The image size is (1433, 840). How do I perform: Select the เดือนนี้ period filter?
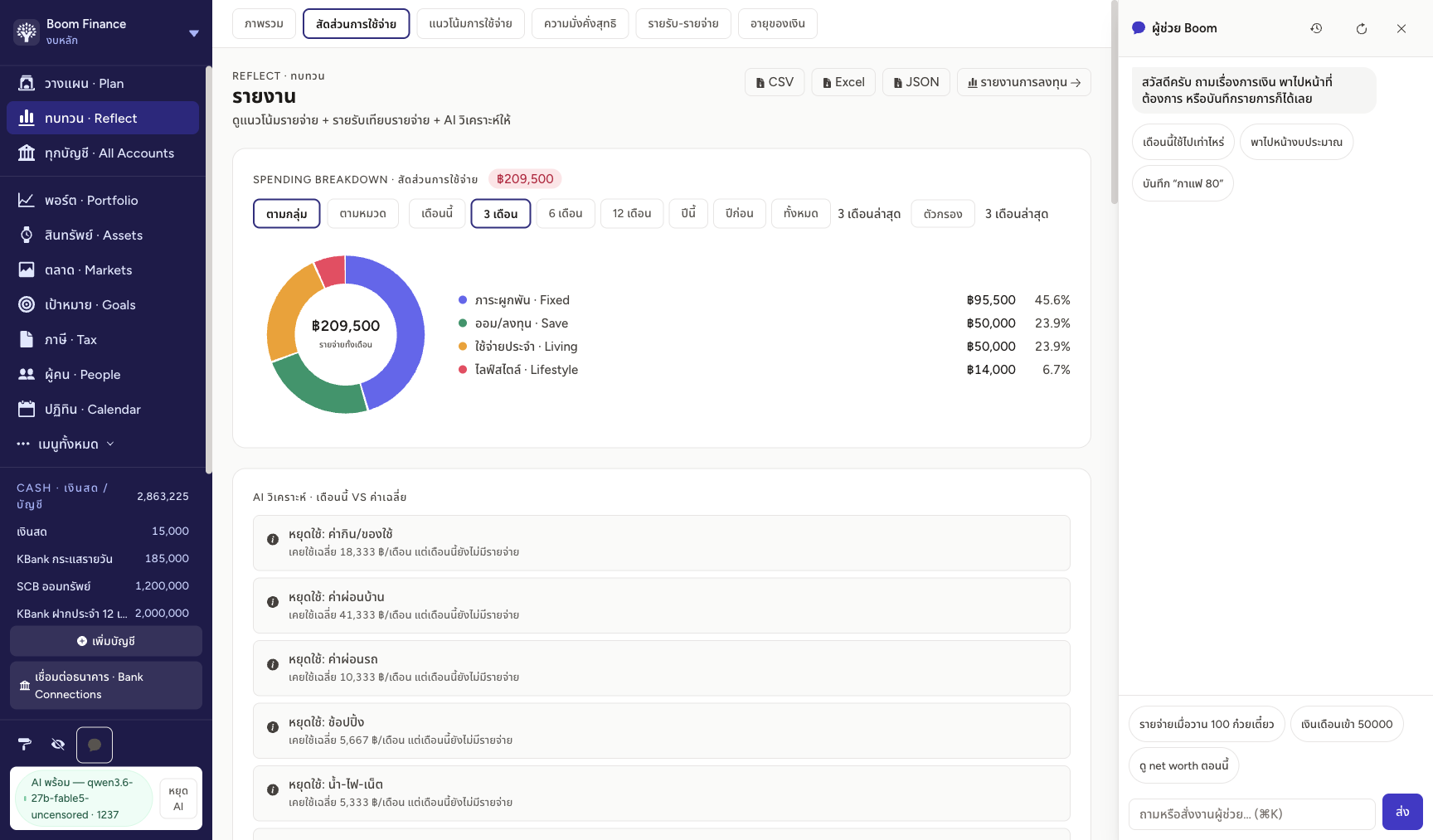[x=437, y=213]
